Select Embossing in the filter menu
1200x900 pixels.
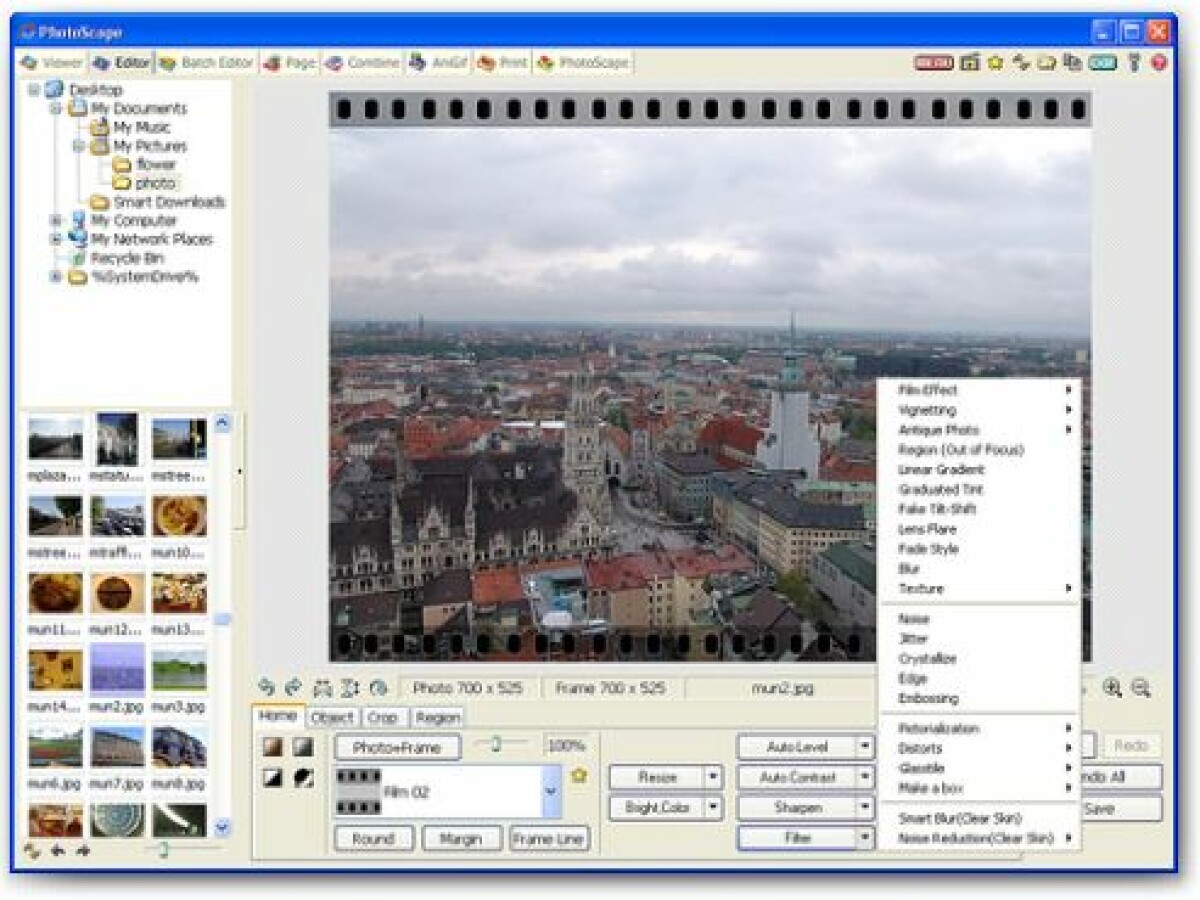pos(928,698)
